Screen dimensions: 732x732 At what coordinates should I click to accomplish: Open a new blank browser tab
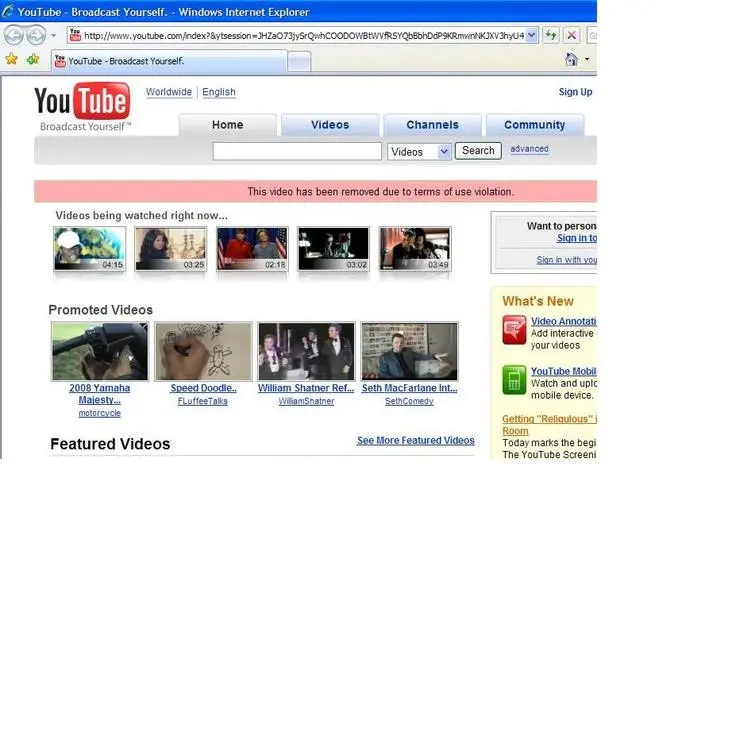(299, 62)
